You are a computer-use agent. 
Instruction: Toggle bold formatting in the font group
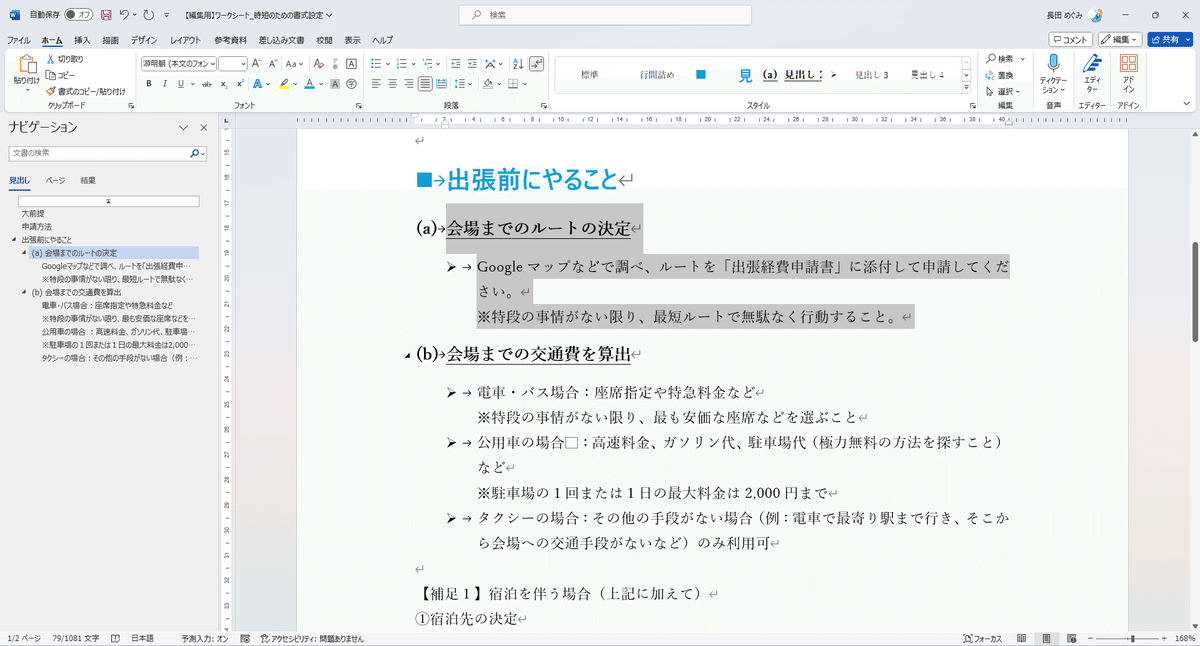point(149,84)
